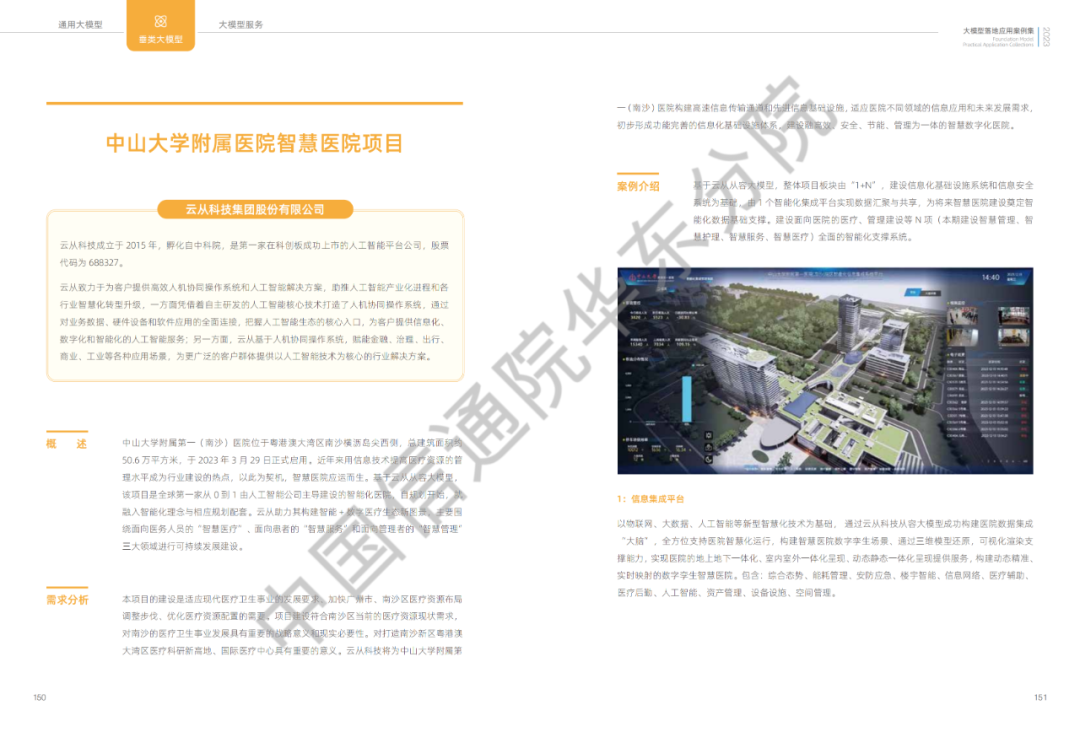
Task: Click the top-right paragraph starting 一（南沙）医院构建高速信息
Action: click(825, 116)
